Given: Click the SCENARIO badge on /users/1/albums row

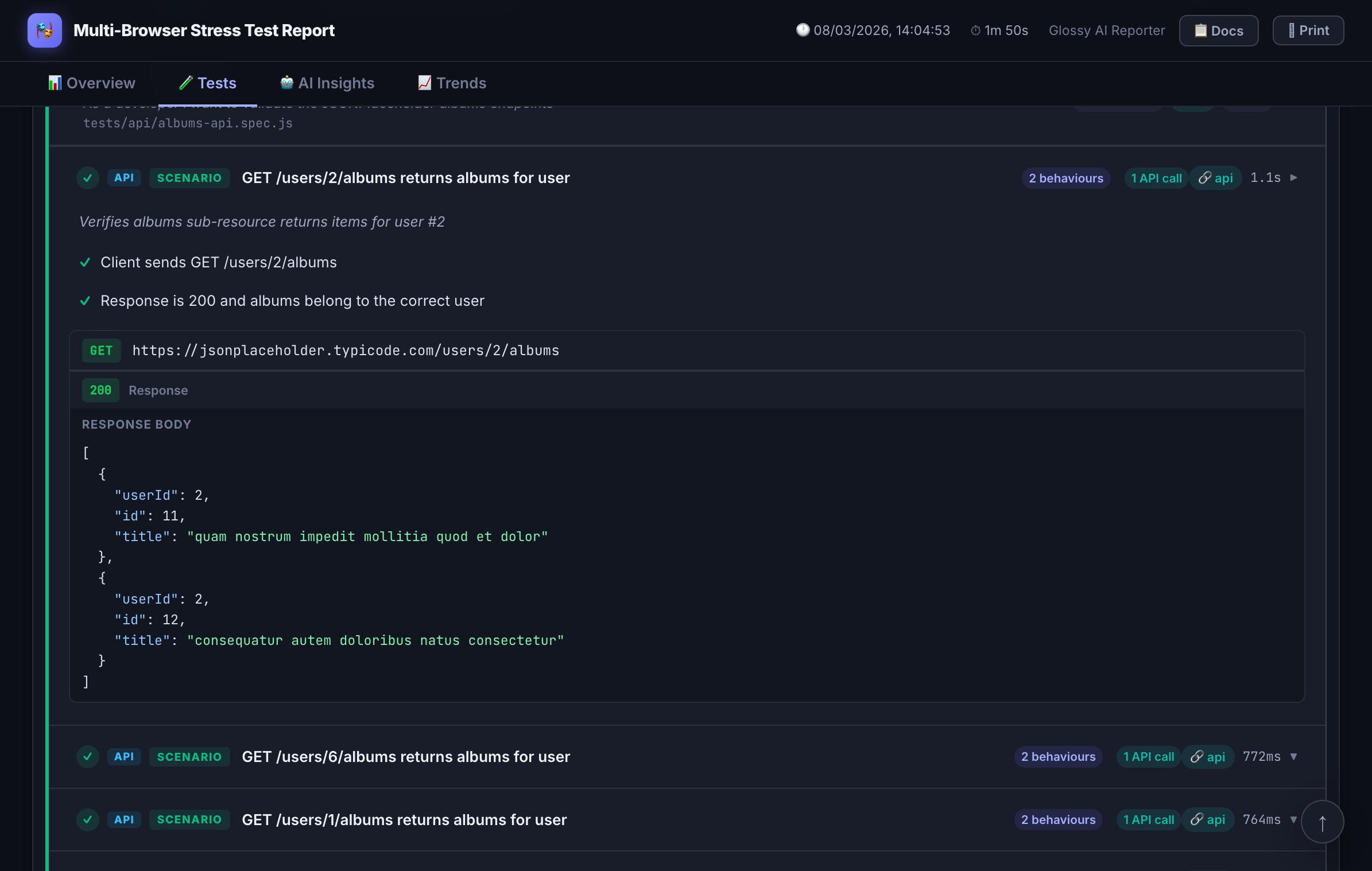Looking at the screenshot, I should (189, 819).
